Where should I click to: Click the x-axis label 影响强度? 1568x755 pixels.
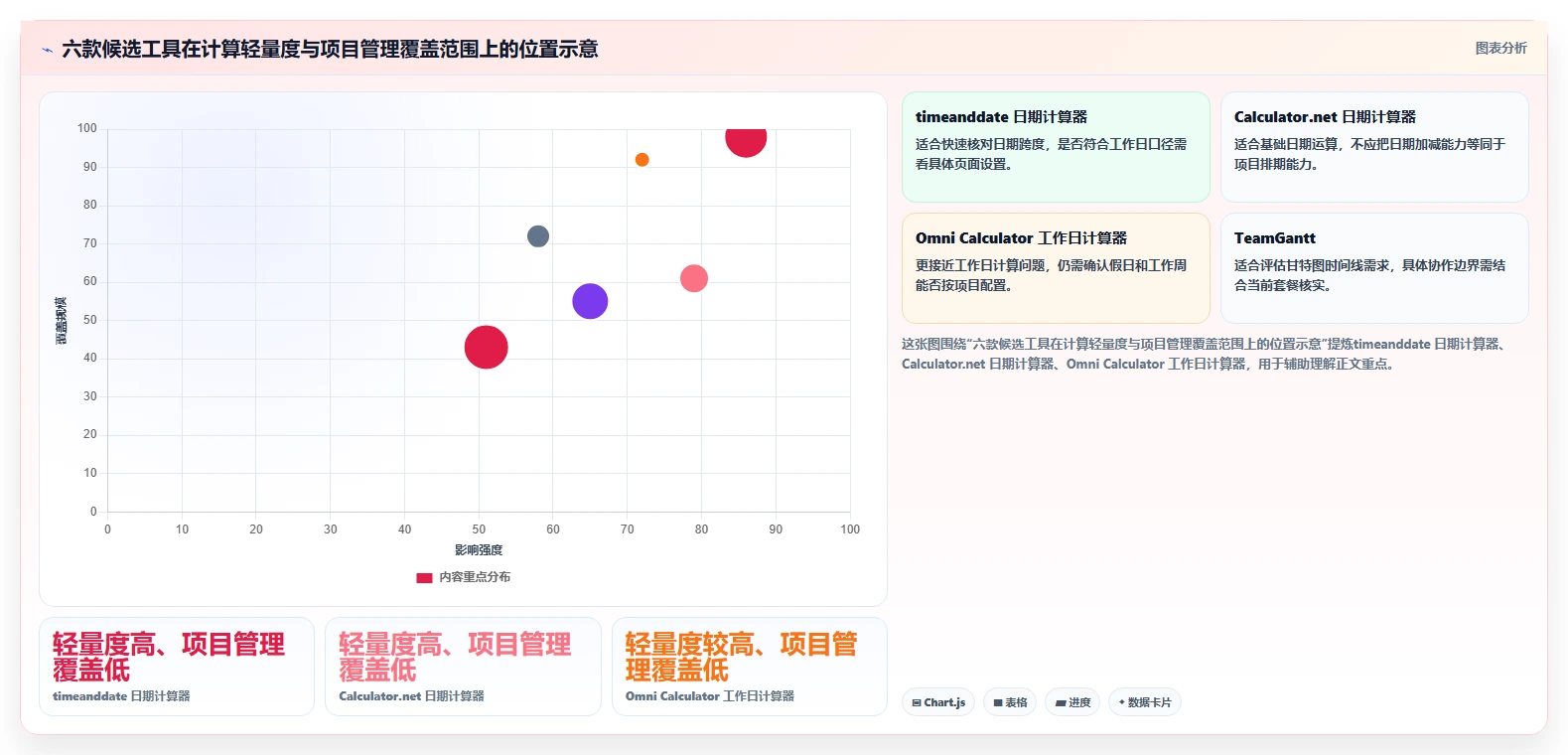click(x=479, y=550)
